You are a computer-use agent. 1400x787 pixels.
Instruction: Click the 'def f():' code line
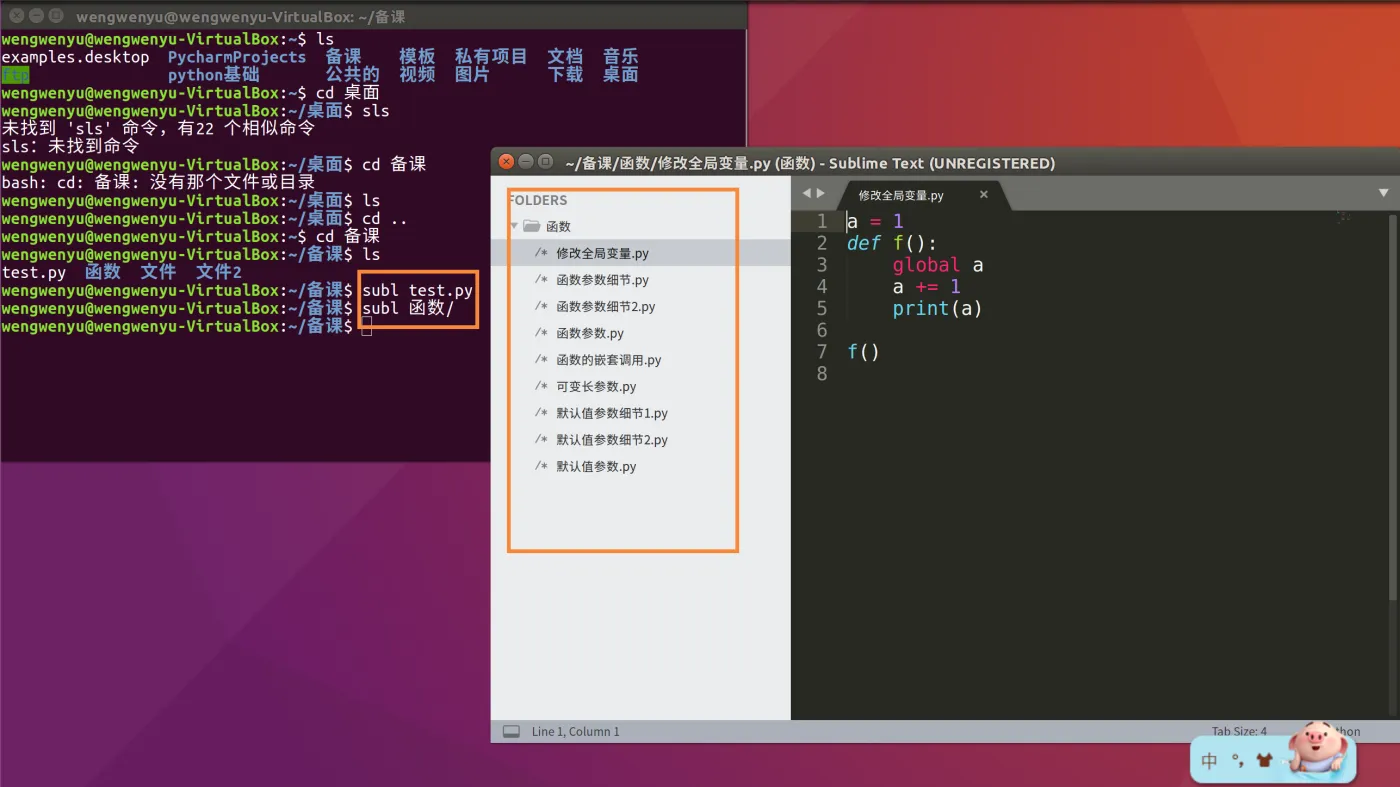(892, 243)
